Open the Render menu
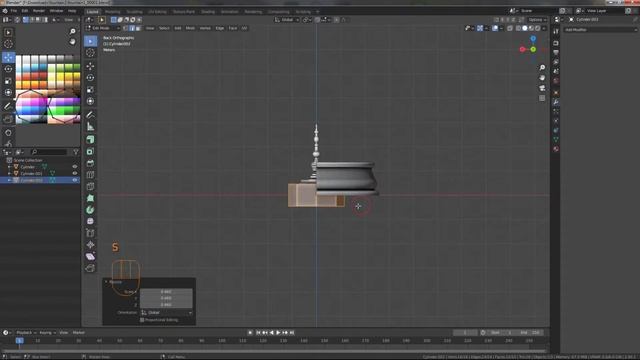This screenshot has width=640, height=360. pos(39,11)
